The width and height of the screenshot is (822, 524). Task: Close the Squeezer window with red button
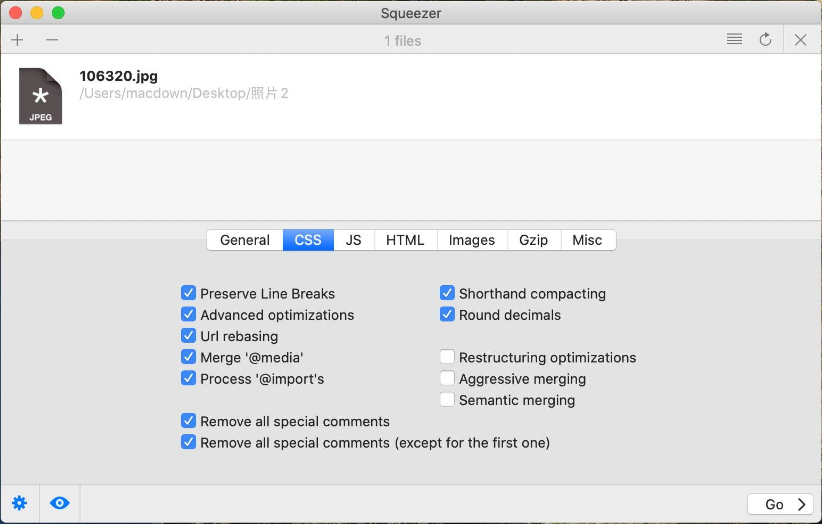pyautogui.click(x=16, y=13)
